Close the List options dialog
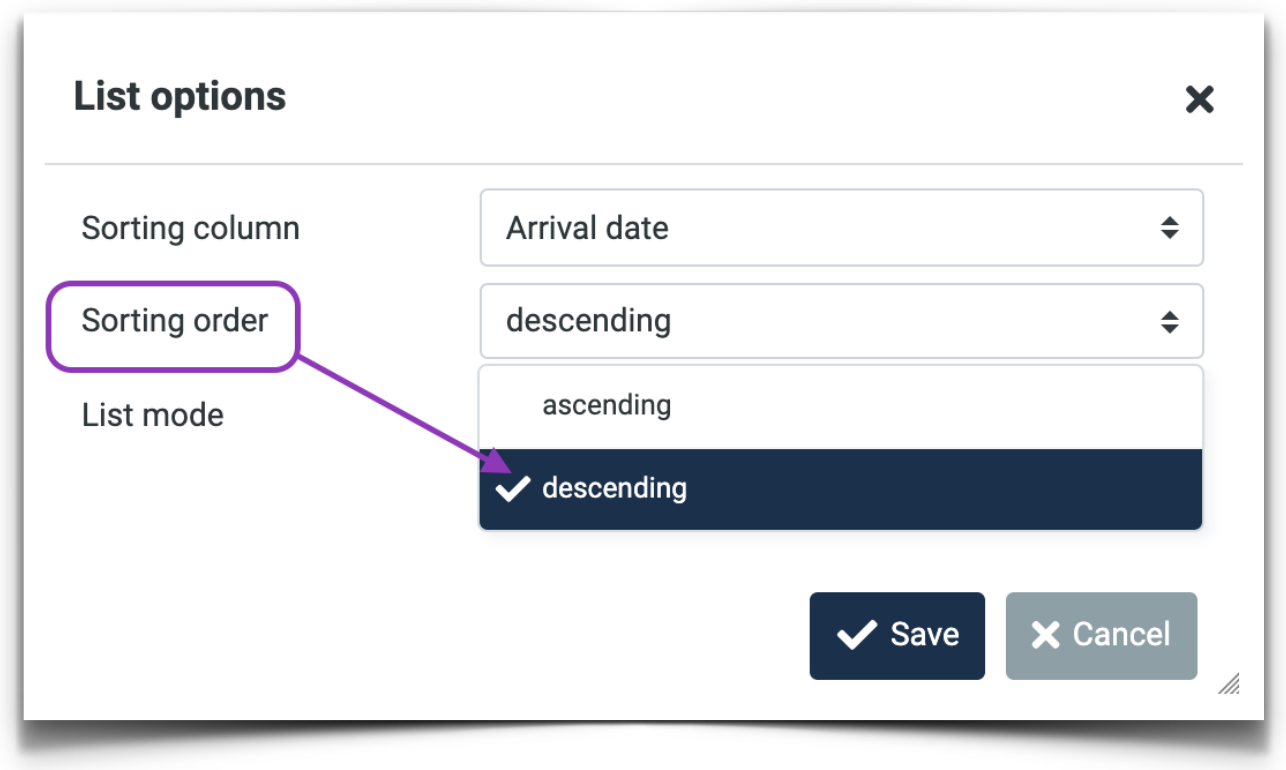This screenshot has width=1286, height=770. (x=1199, y=99)
